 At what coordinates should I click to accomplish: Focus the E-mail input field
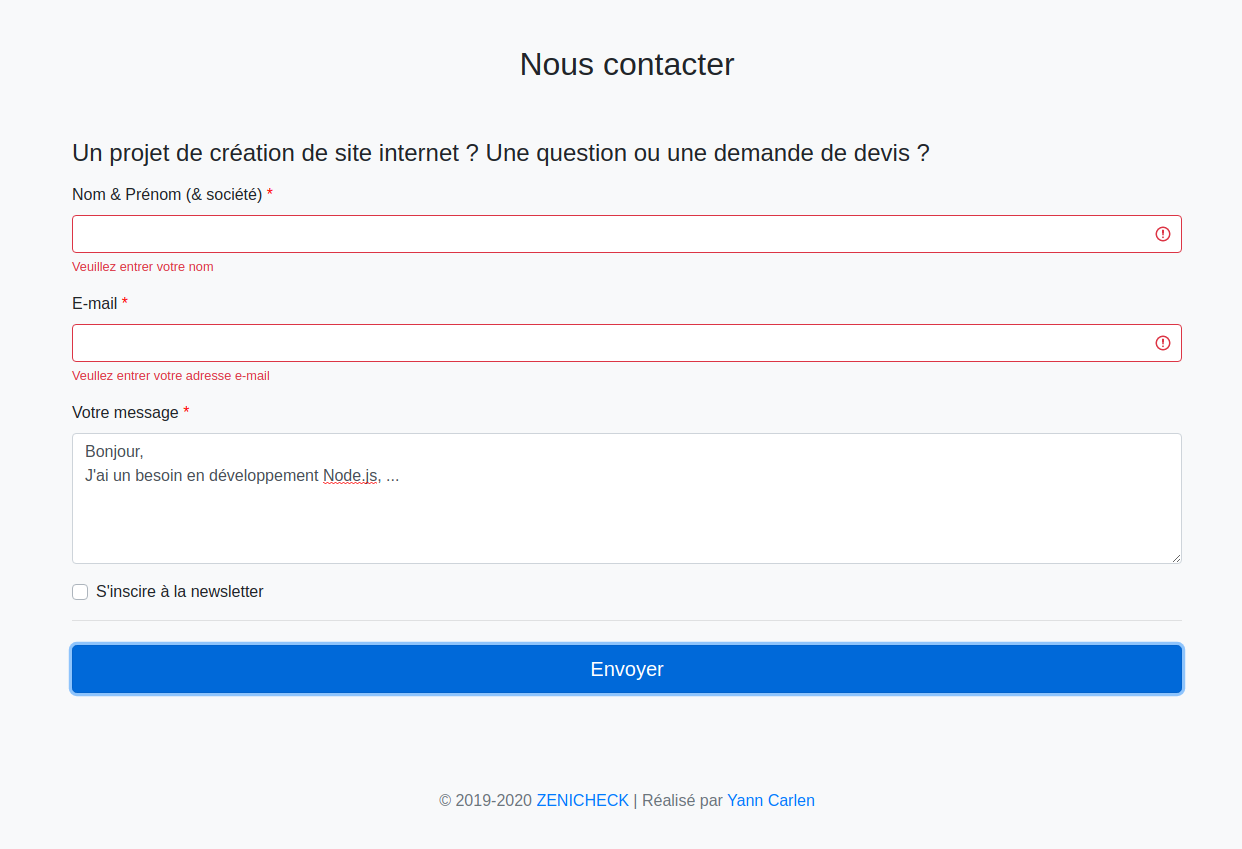(627, 343)
